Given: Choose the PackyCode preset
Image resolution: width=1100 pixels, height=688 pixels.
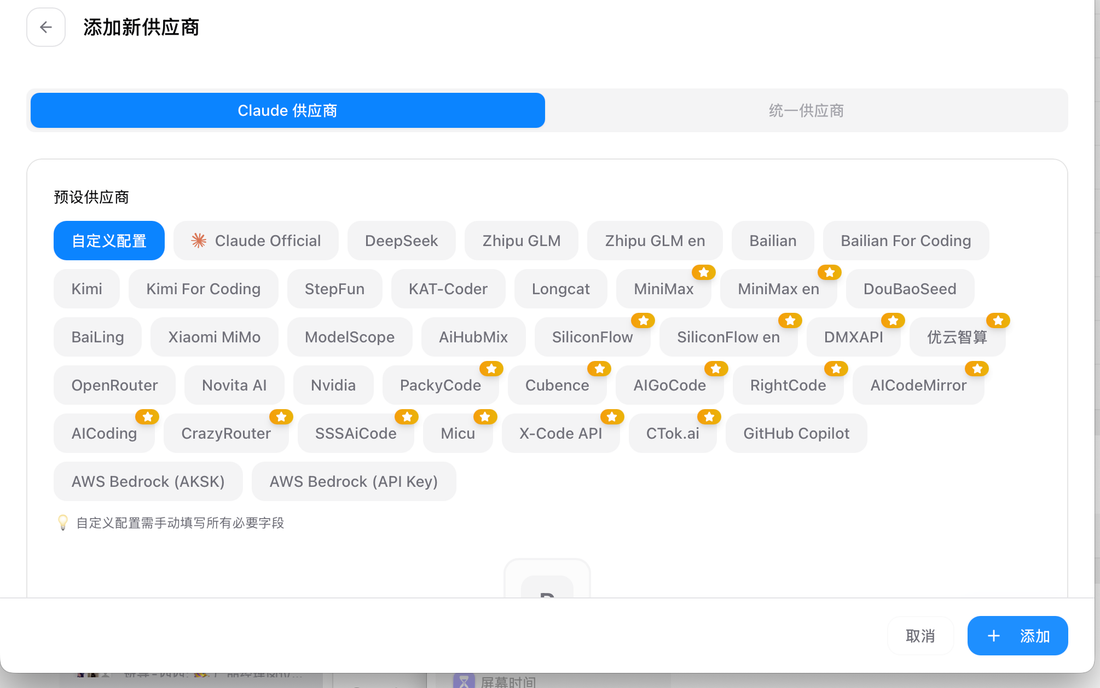Looking at the screenshot, I should [441, 385].
